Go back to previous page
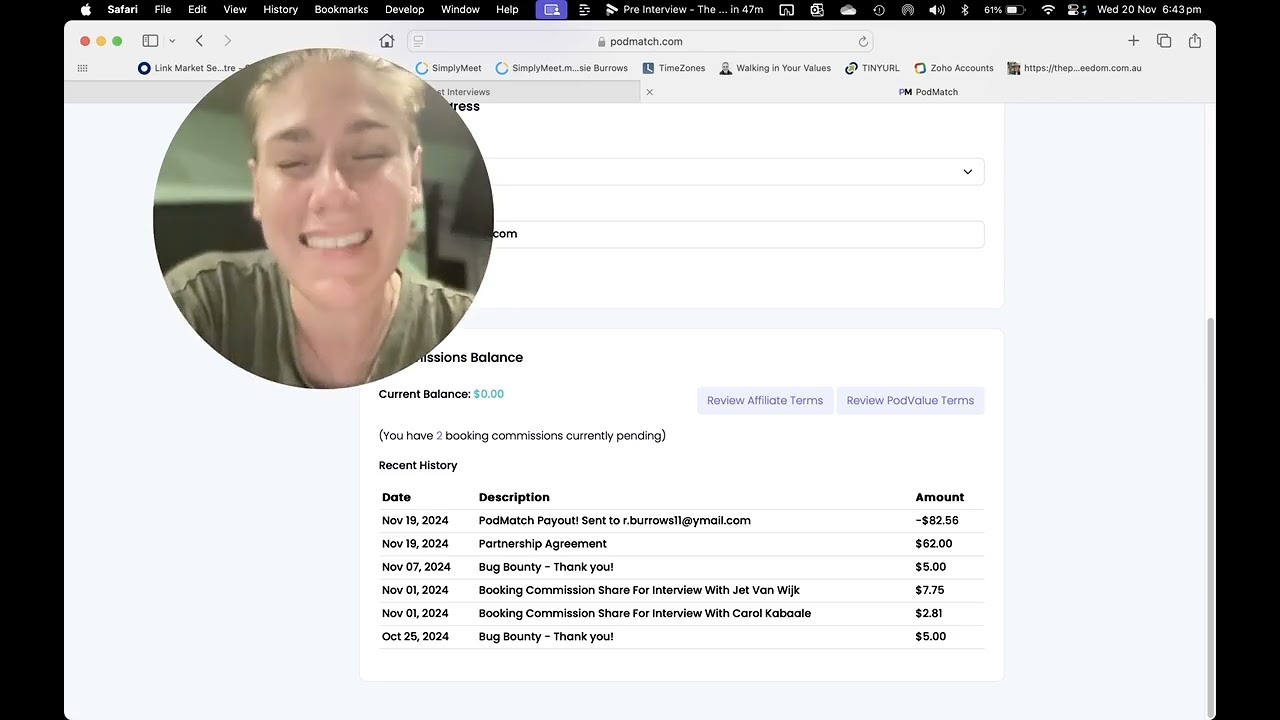 pos(199,41)
